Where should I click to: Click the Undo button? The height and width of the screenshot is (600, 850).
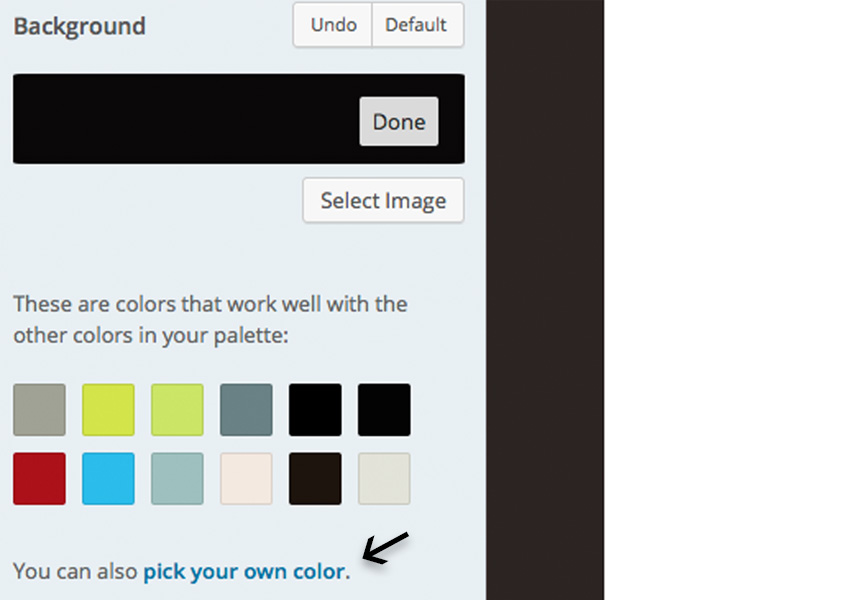(332, 25)
